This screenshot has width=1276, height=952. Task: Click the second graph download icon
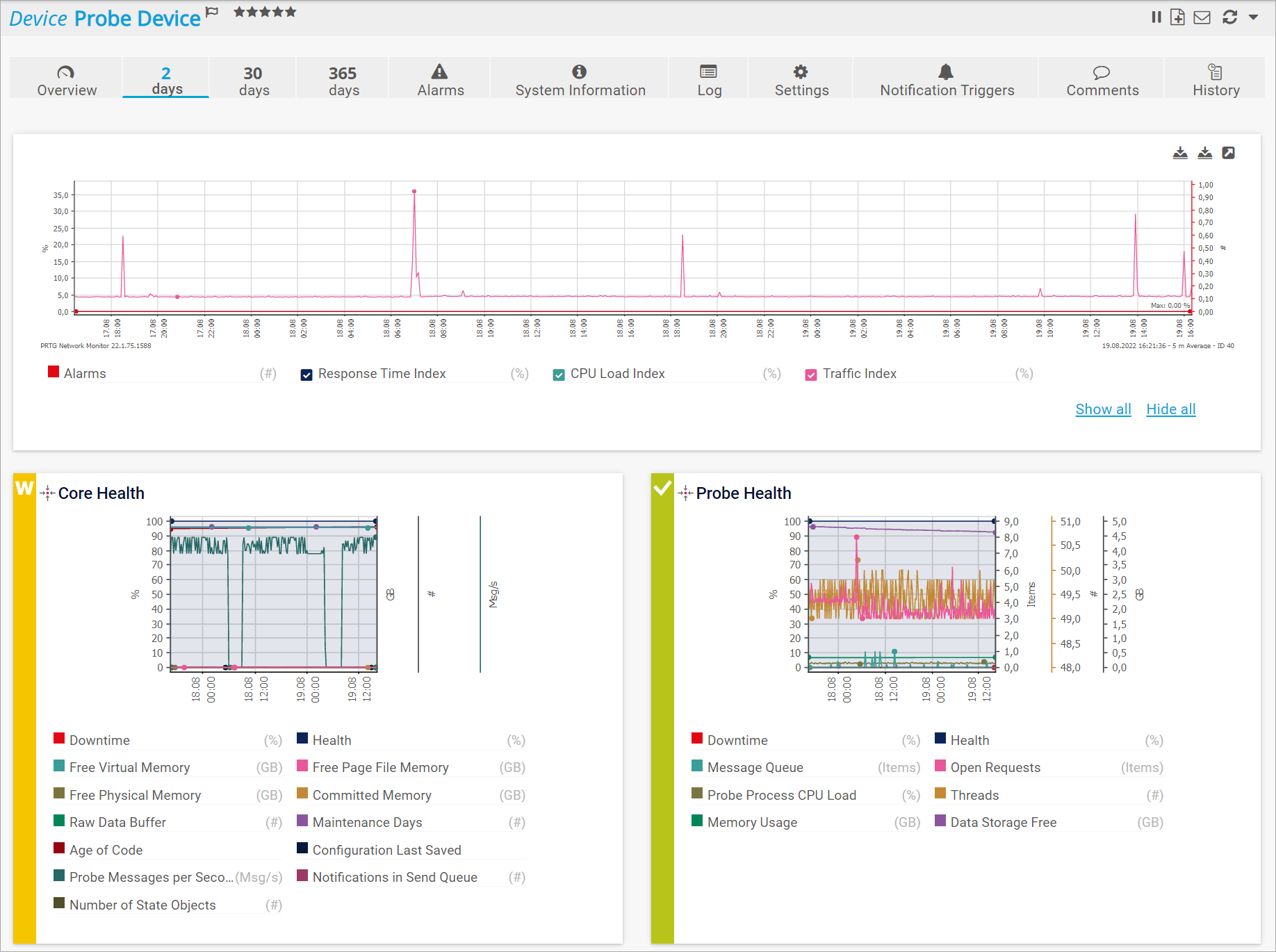pos(1204,153)
